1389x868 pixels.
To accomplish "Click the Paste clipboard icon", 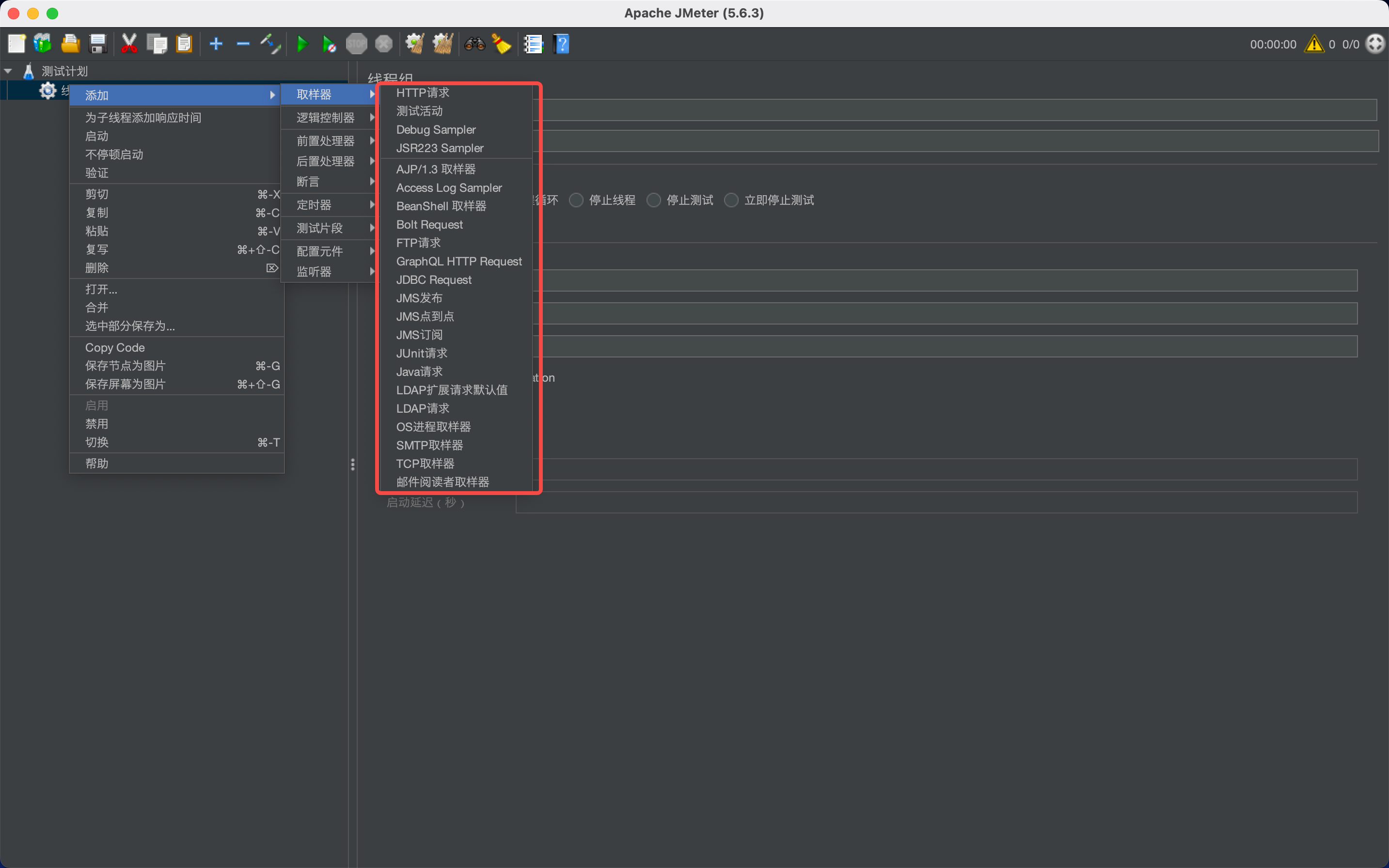I will (x=184, y=44).
